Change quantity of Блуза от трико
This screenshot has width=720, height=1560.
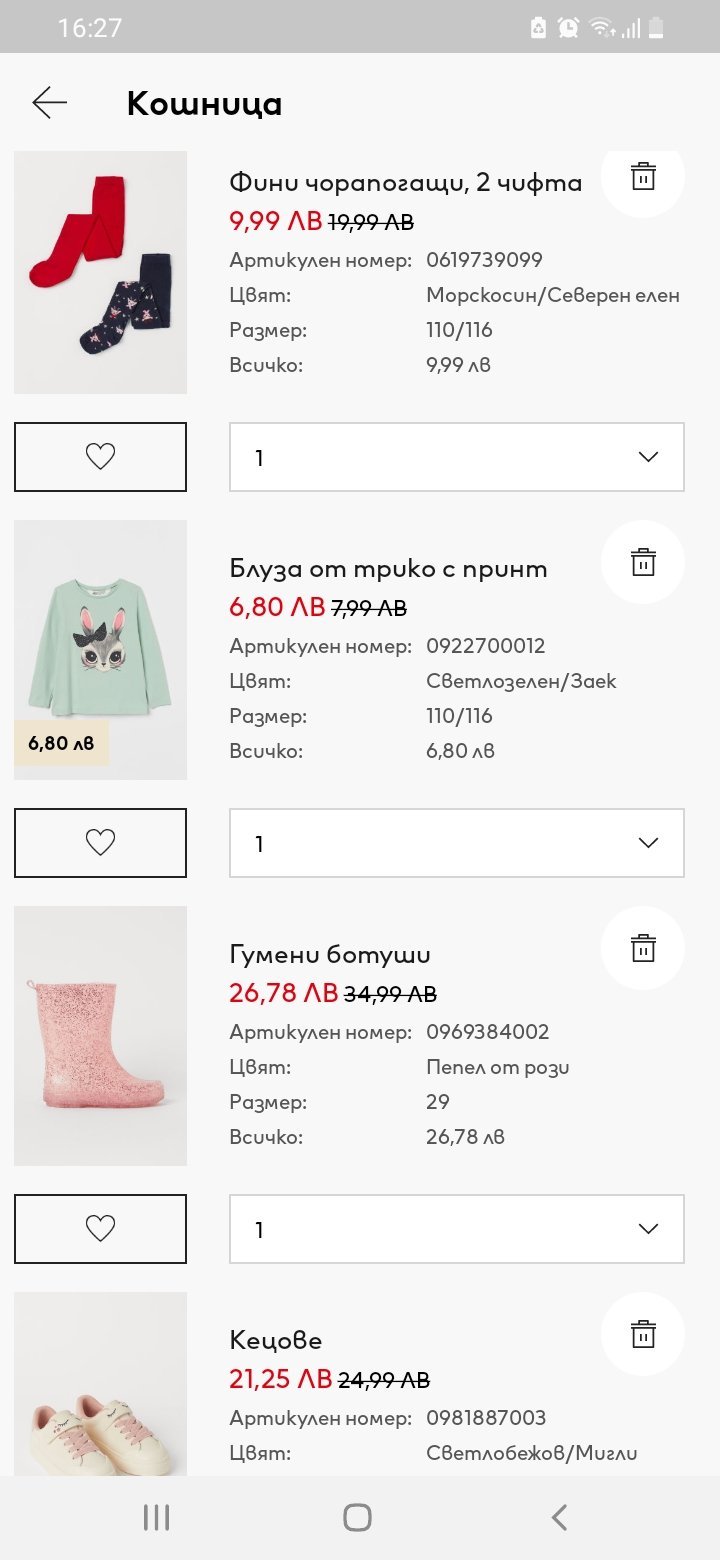click(457, 843)
